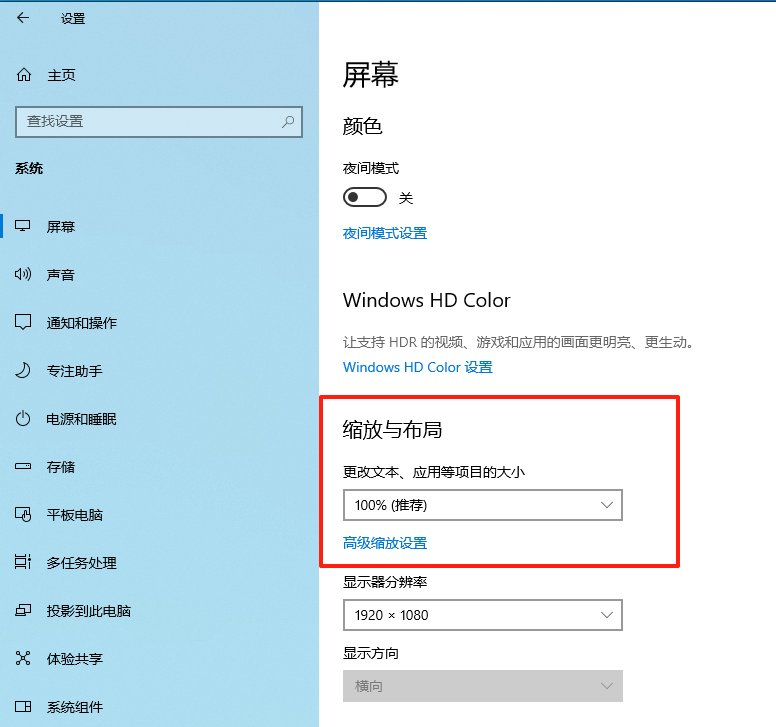Click the sharing icon beside 体验共享
Screen dimensions: 776x727
[x=23, y=658]
